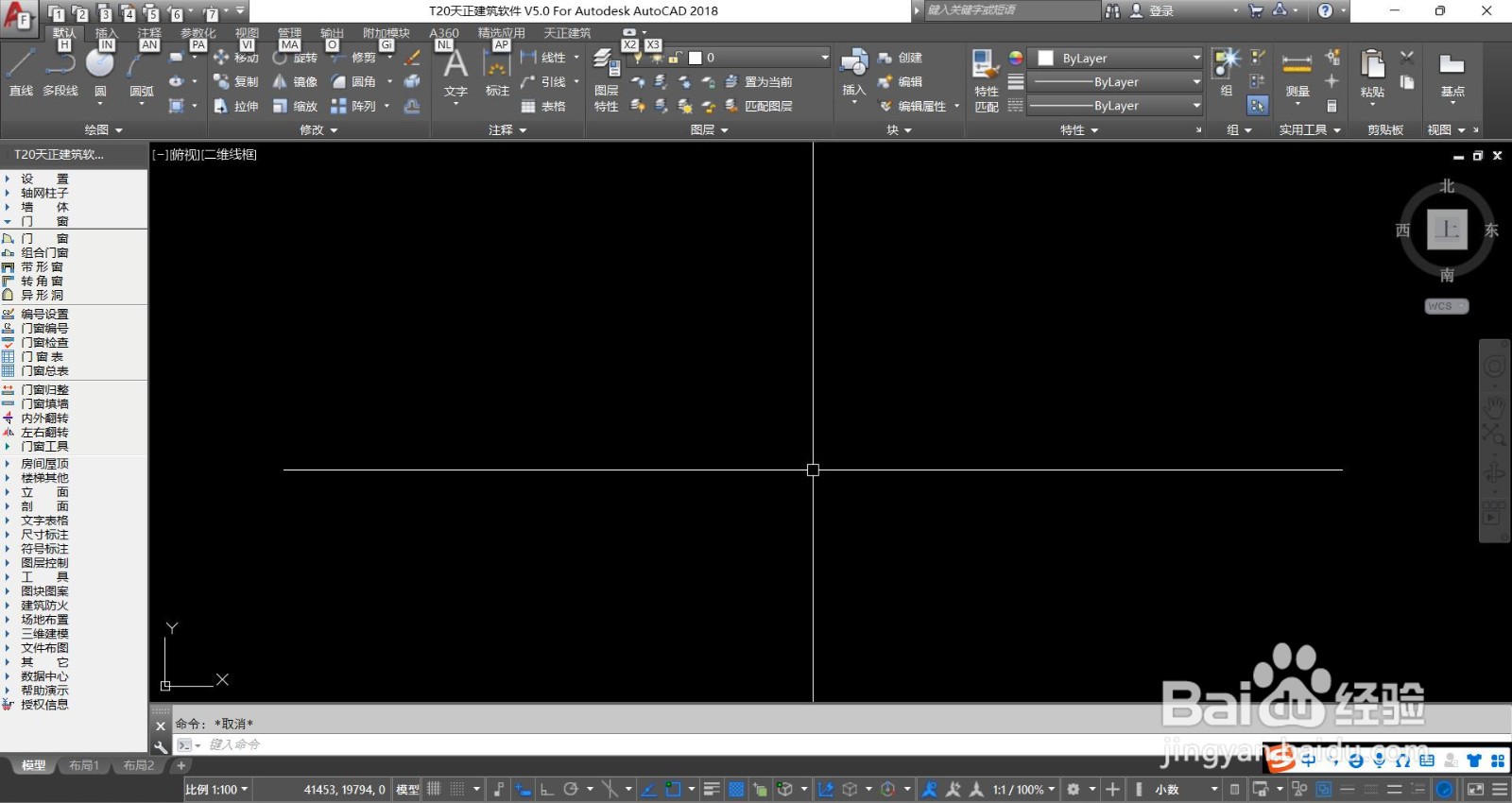
Task: Click the 阵列 (Array) tool
Action: pos(353,107)
